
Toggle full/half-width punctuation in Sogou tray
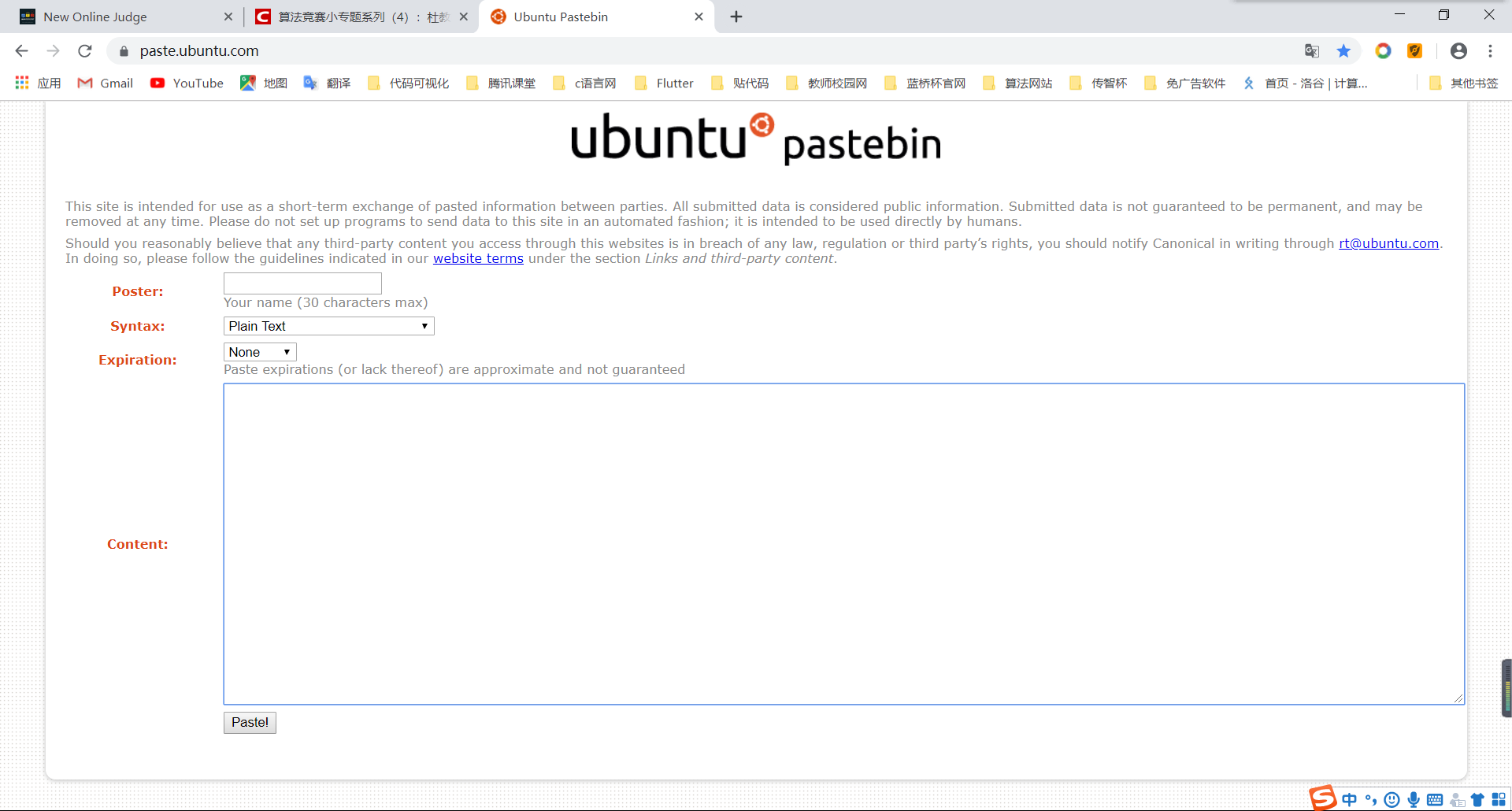pos(1370,799)
